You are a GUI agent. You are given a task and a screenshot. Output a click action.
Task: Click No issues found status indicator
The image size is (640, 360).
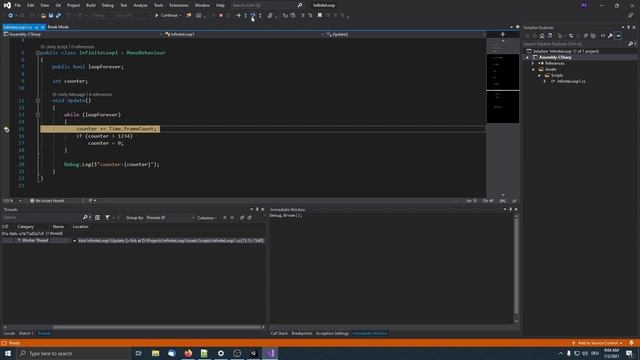(47, 201)
